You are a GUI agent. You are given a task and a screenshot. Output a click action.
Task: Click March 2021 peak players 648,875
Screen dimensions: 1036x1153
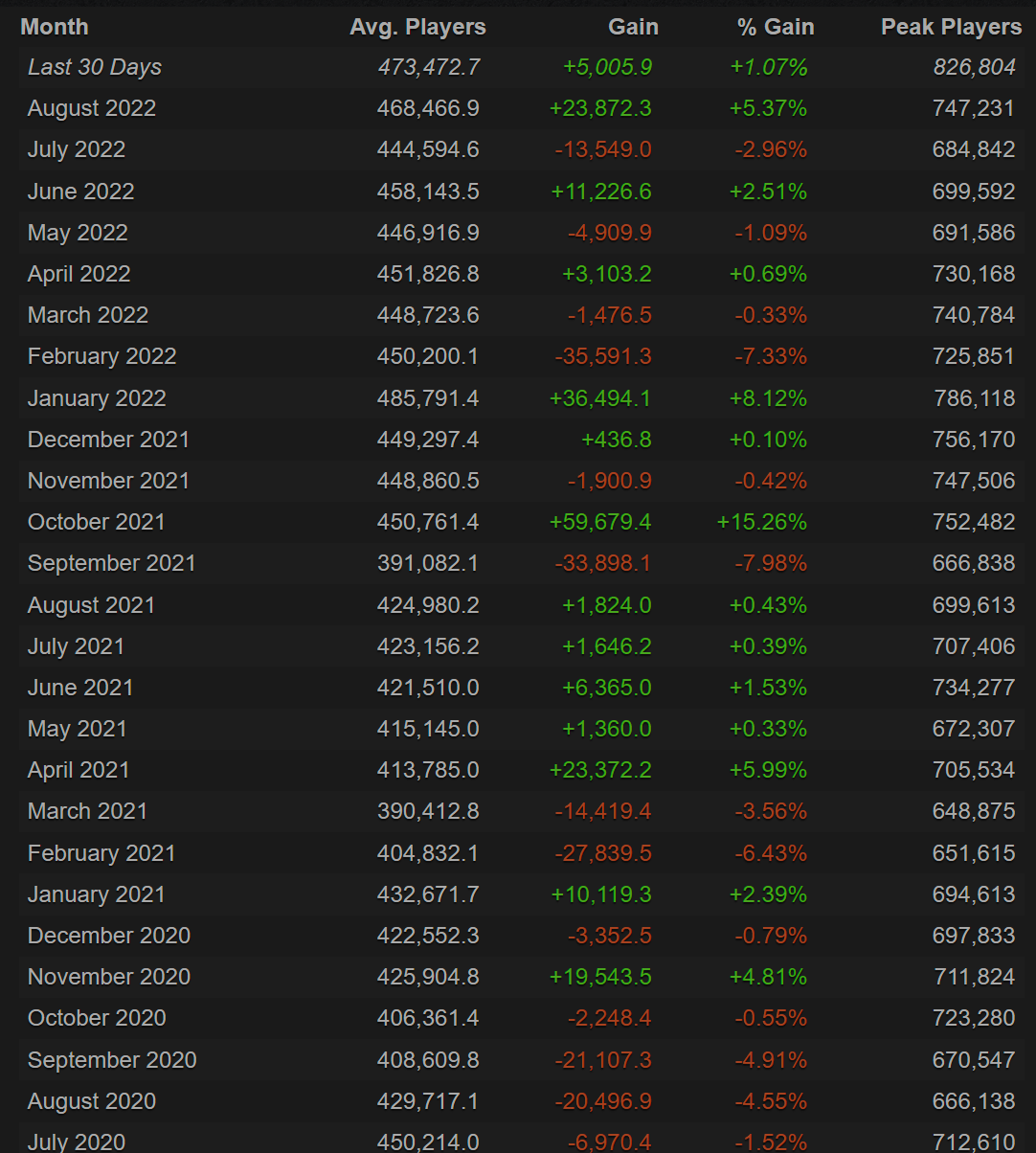(974, 811)
